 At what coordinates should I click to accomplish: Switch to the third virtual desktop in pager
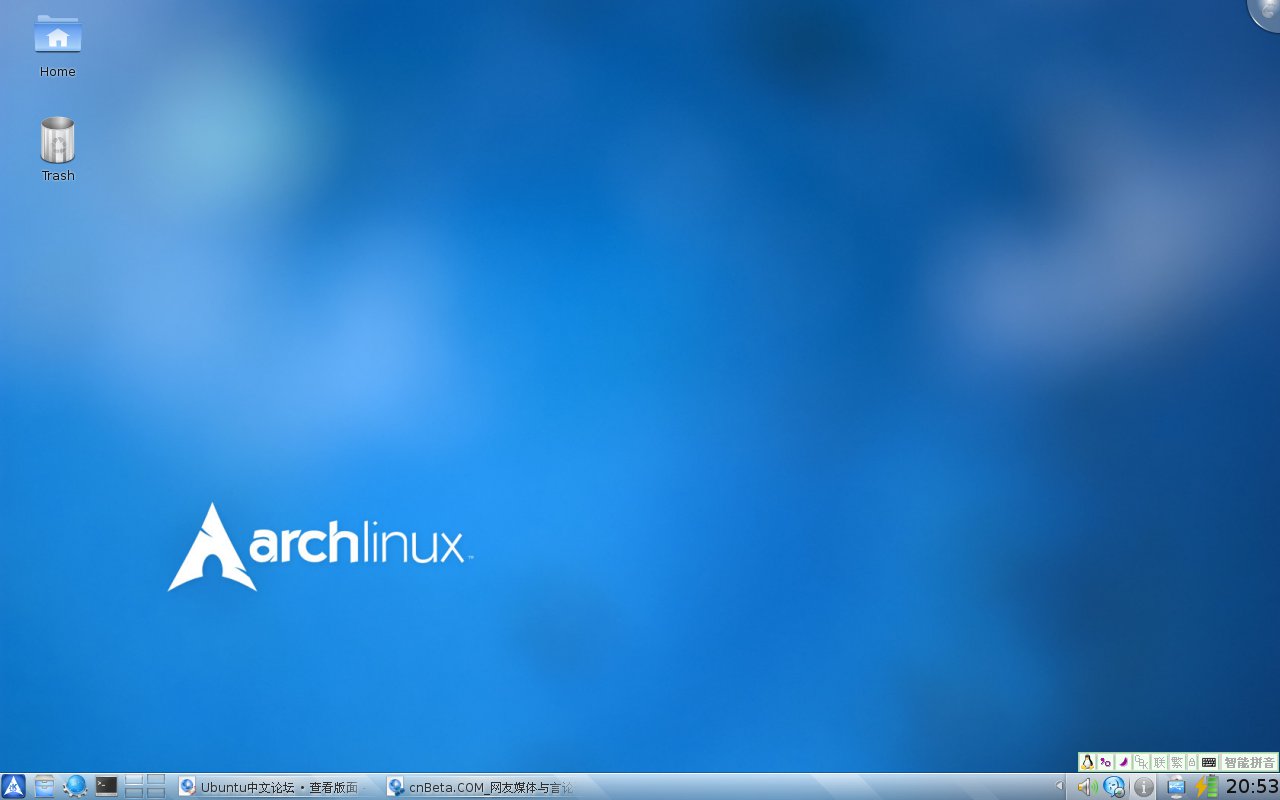coord(134,792)
